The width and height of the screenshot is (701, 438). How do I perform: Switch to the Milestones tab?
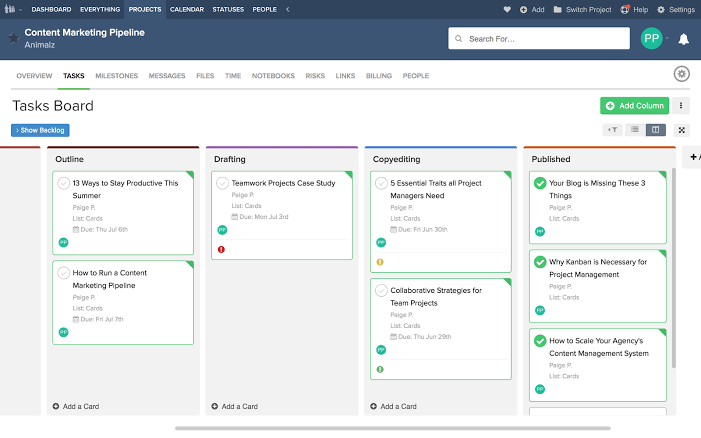117,76
